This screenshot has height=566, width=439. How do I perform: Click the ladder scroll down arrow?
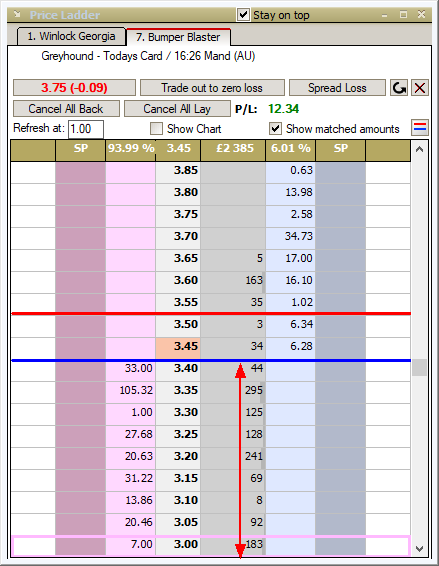click(419, 549)
